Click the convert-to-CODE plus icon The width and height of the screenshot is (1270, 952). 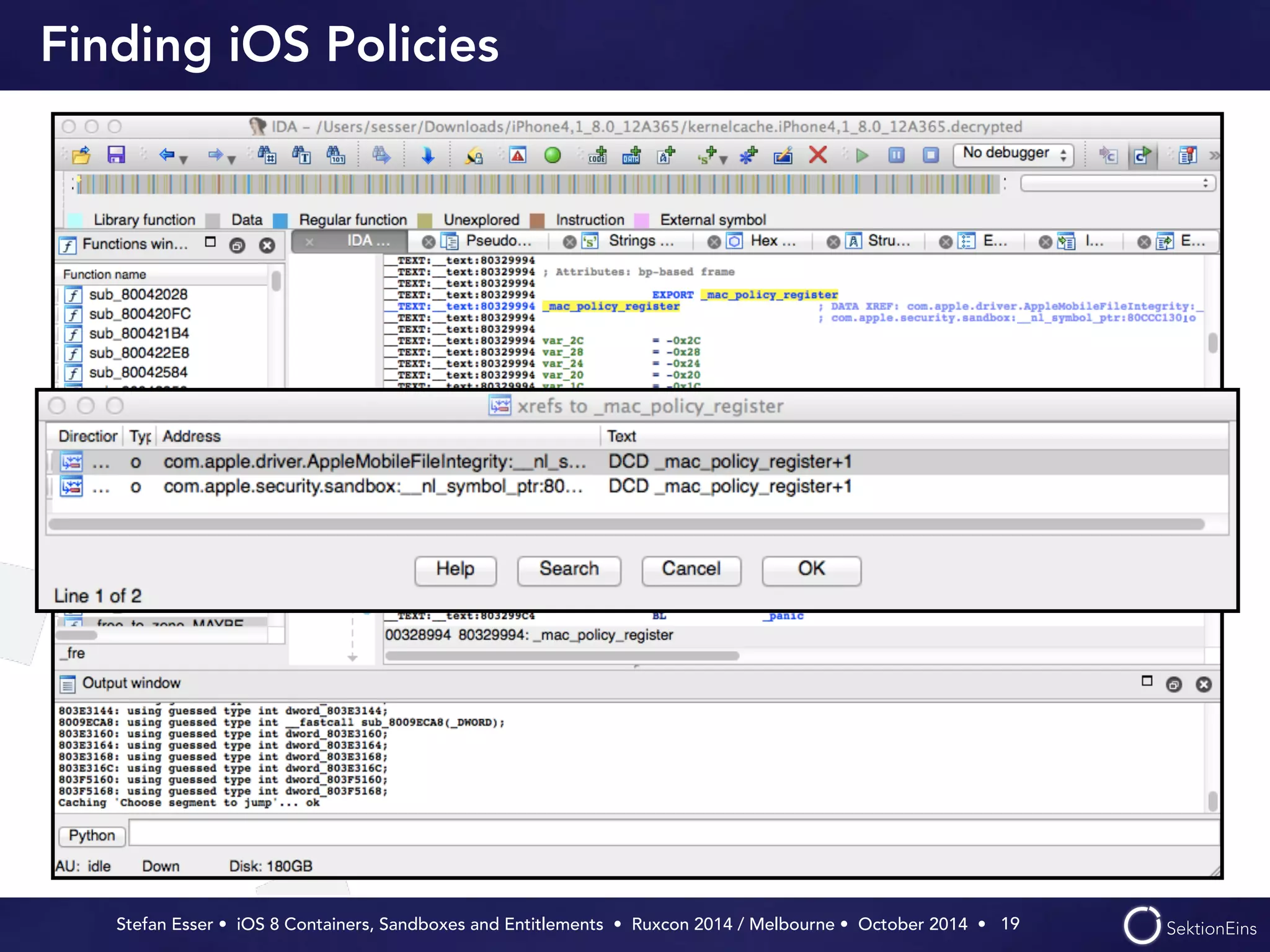click(597, 155)
